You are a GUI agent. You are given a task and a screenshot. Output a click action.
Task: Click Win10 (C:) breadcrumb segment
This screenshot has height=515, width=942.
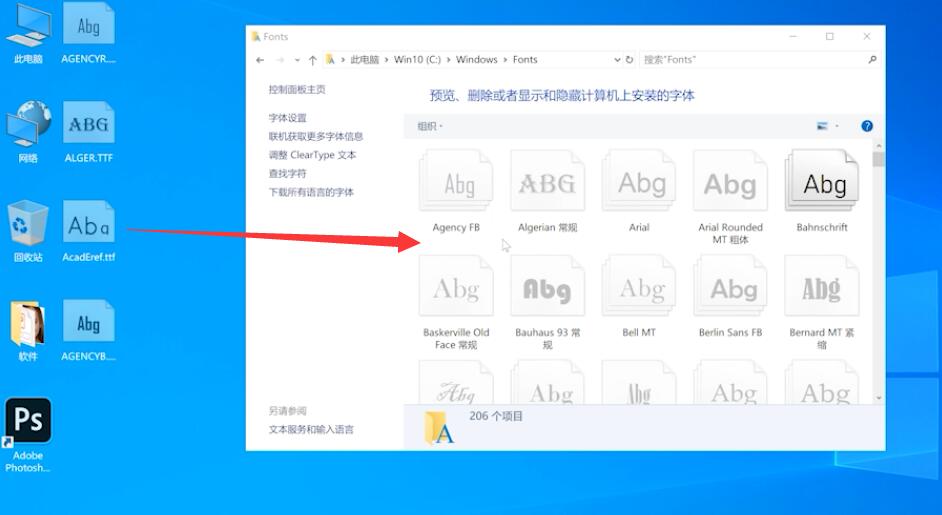418,59
